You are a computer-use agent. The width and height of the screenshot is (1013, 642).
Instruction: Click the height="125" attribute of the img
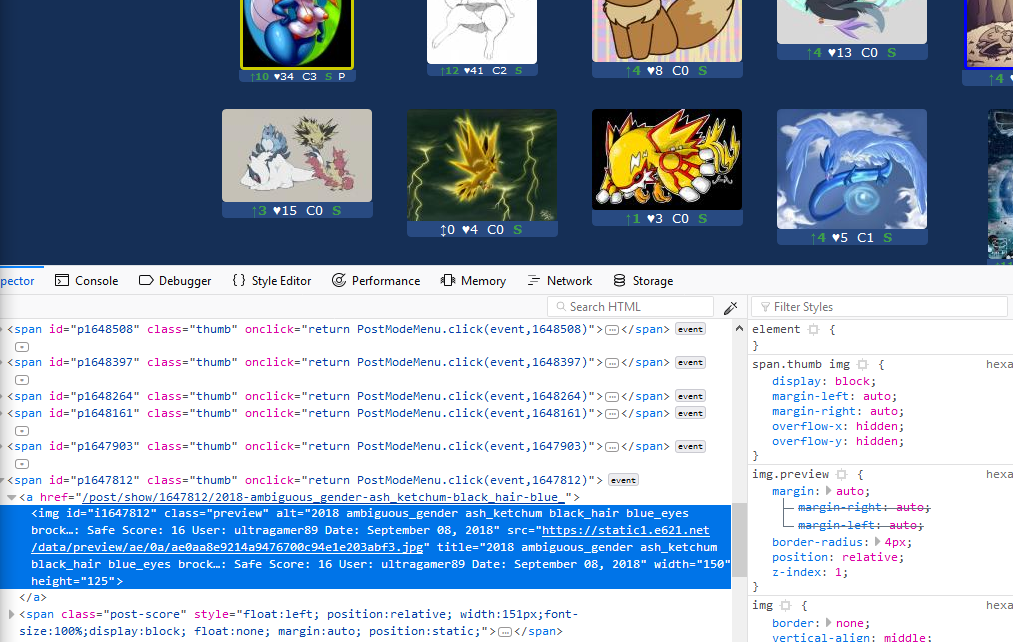pos(73,581)
